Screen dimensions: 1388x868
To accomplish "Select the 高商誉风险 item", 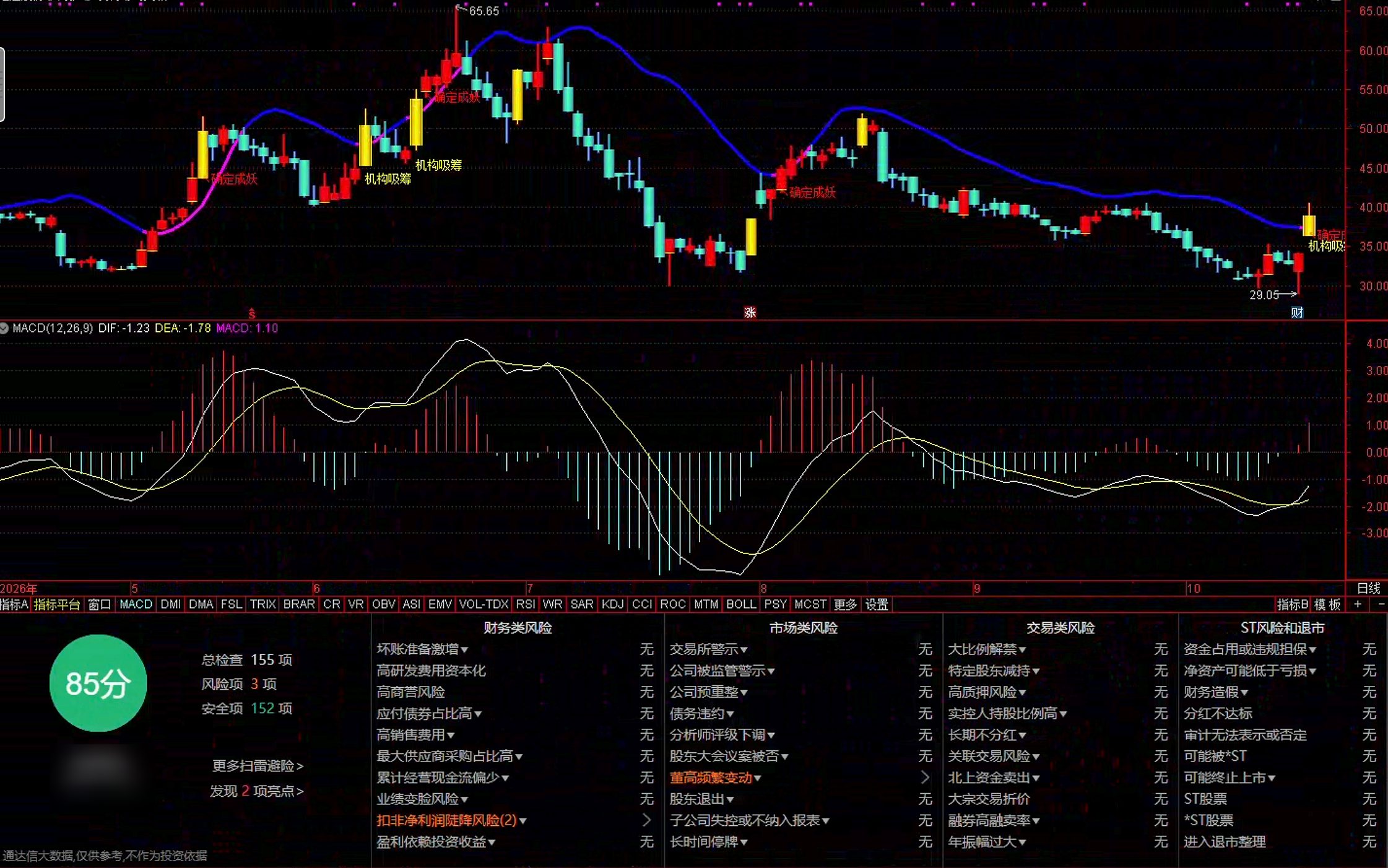I will pos(410,692).
